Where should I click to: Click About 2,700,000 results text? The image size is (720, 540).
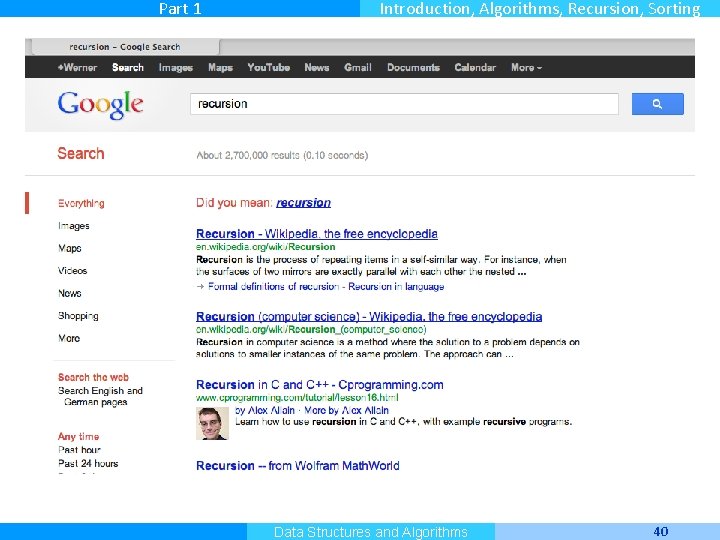pos(282,155)
